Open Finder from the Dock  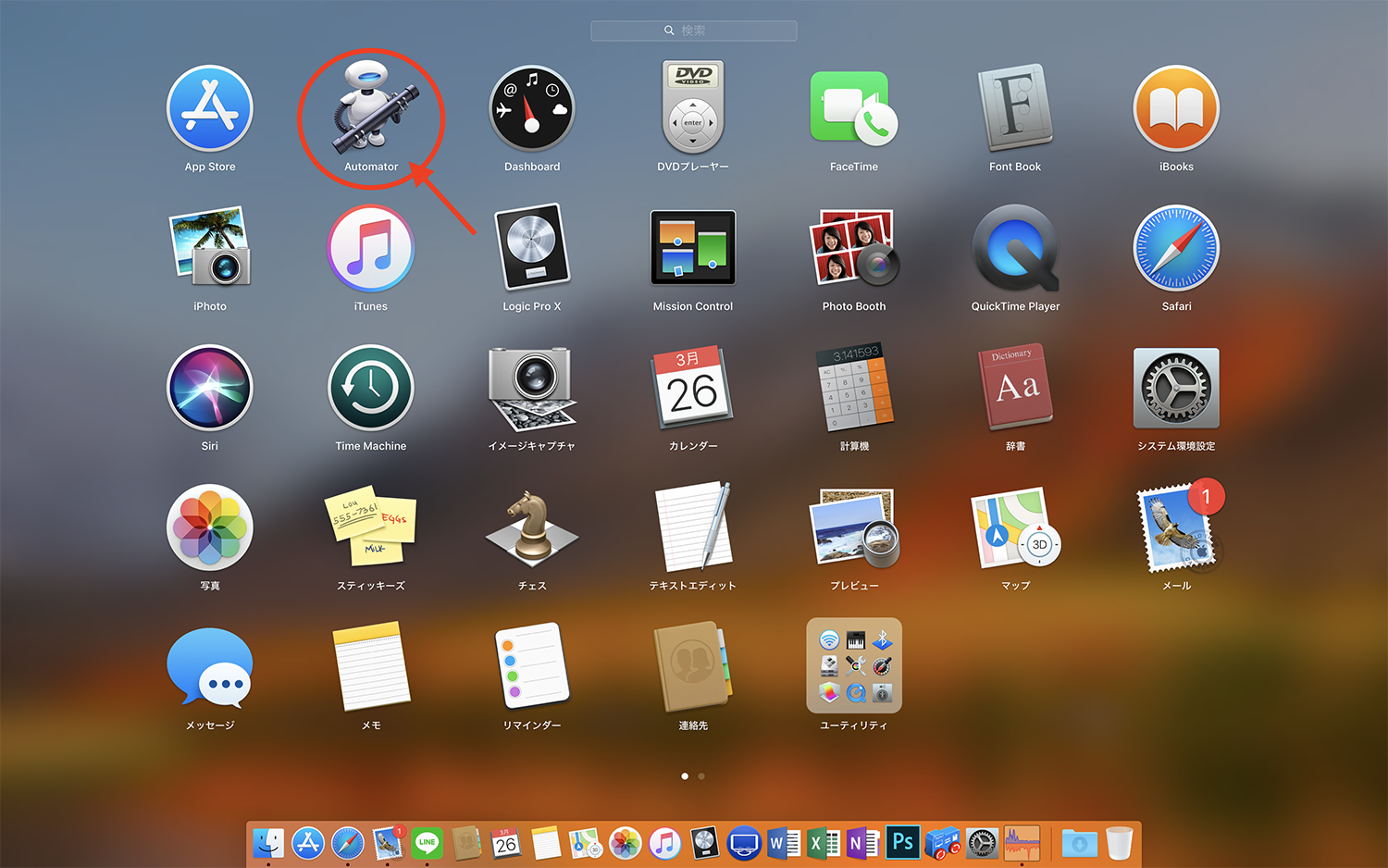tap(268, 843)
